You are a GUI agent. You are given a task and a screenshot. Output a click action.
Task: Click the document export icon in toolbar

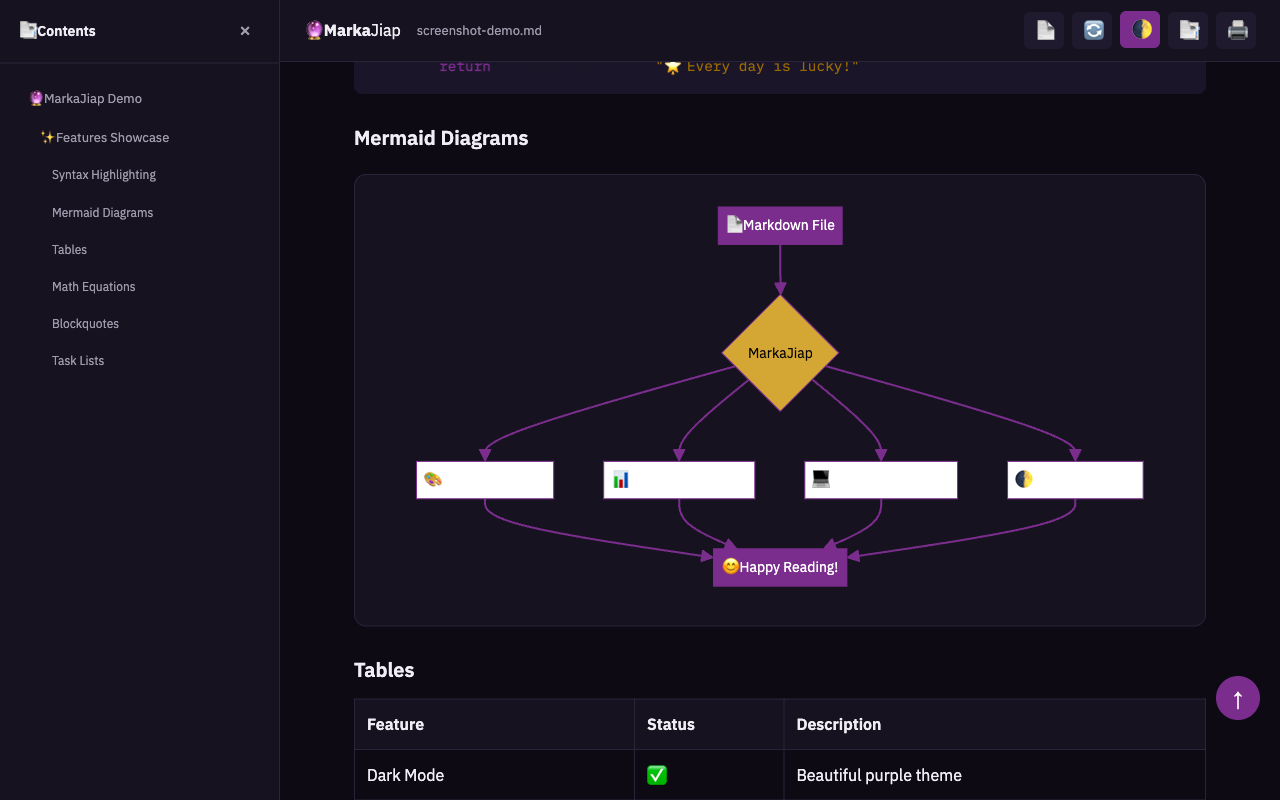point(1188,30)
